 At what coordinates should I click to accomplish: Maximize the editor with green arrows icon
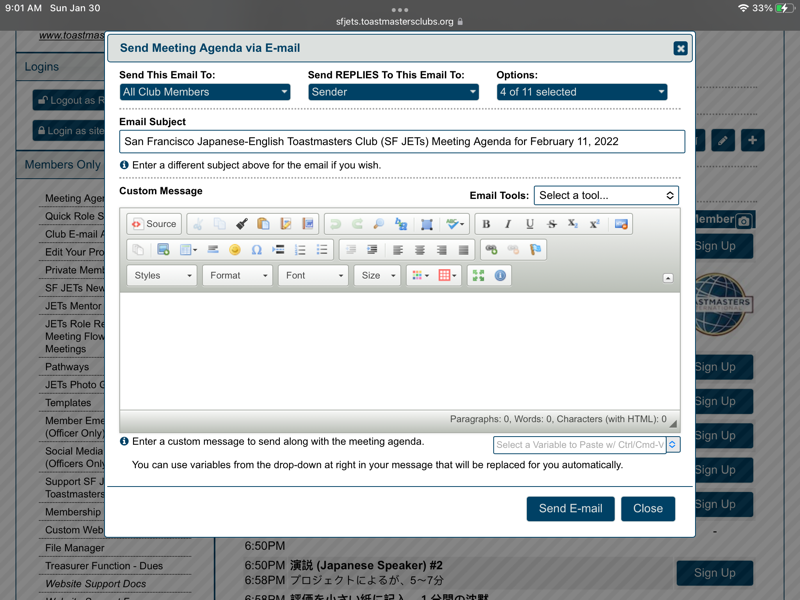pos(479,276)
